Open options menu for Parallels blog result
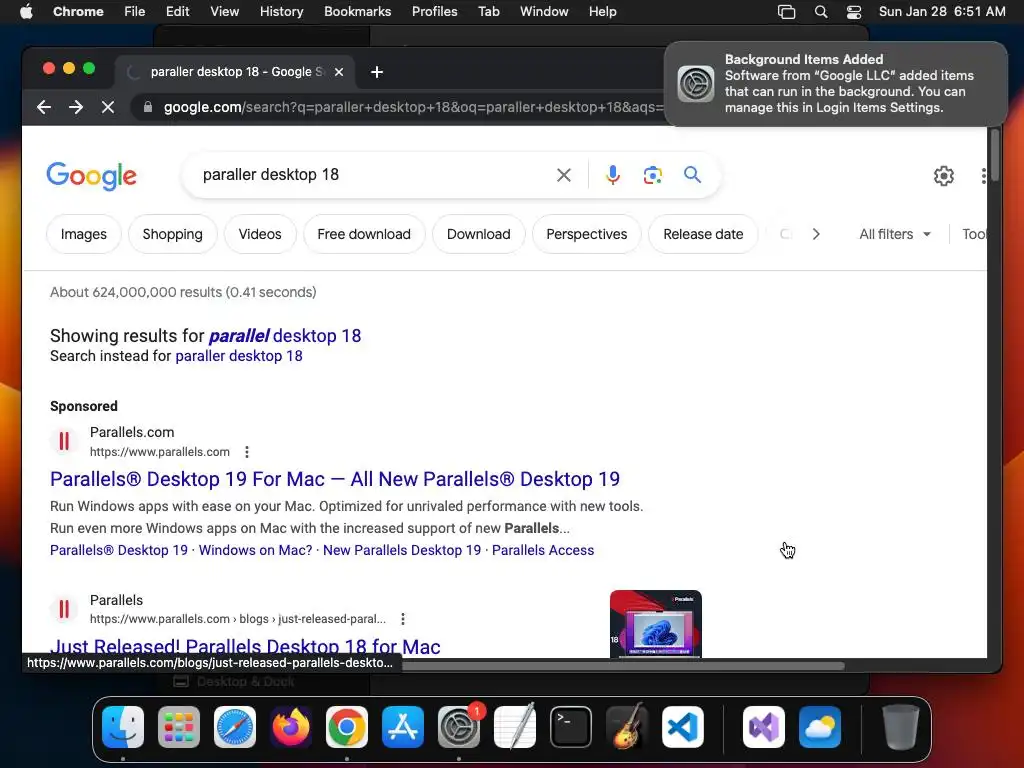Image resolution: width=1024 pixels, height=768 pixels. [403, 618]
